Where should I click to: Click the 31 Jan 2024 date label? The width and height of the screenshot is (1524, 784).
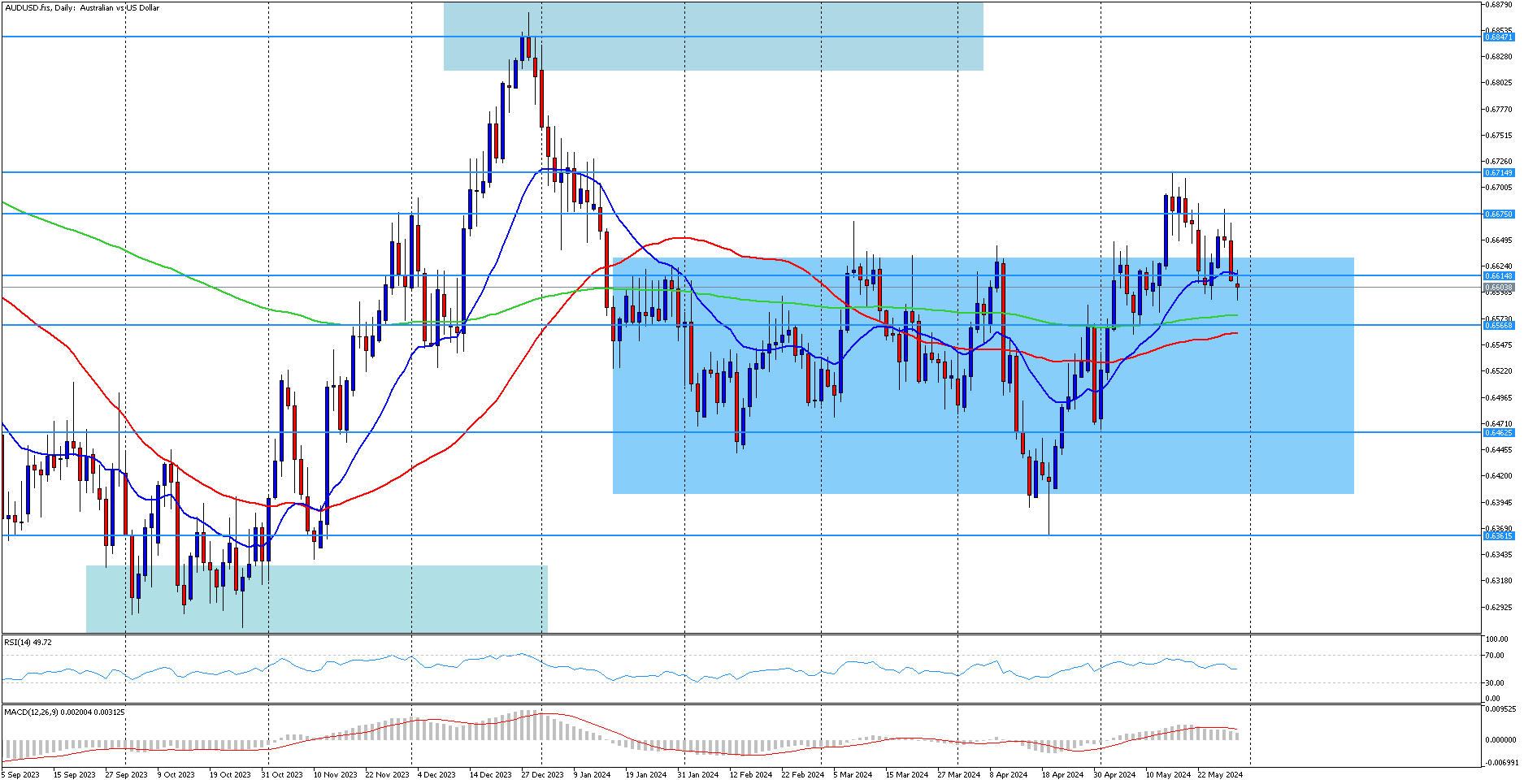point(698,775)
